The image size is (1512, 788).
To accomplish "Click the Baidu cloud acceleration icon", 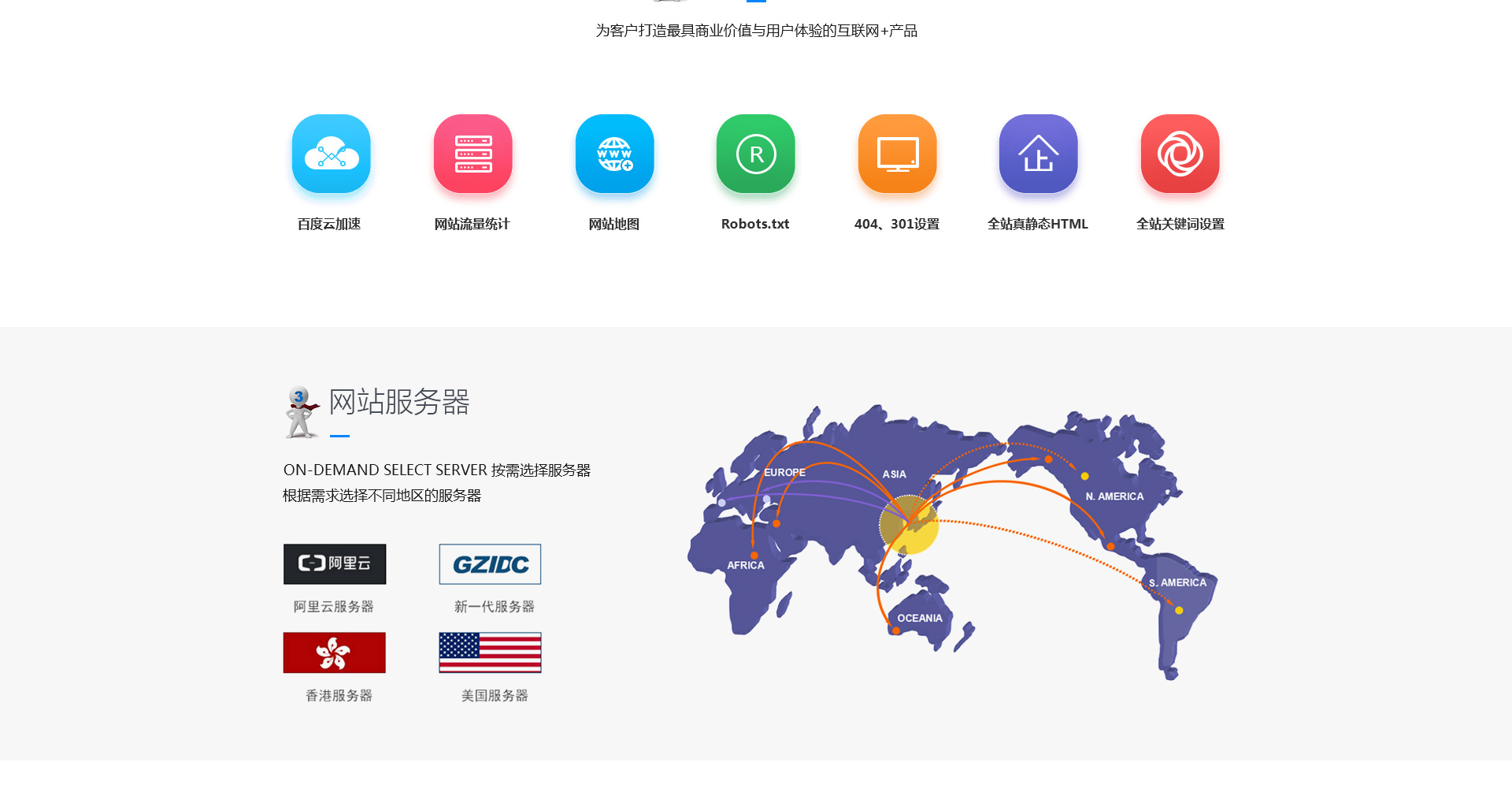I will point(331,154).
